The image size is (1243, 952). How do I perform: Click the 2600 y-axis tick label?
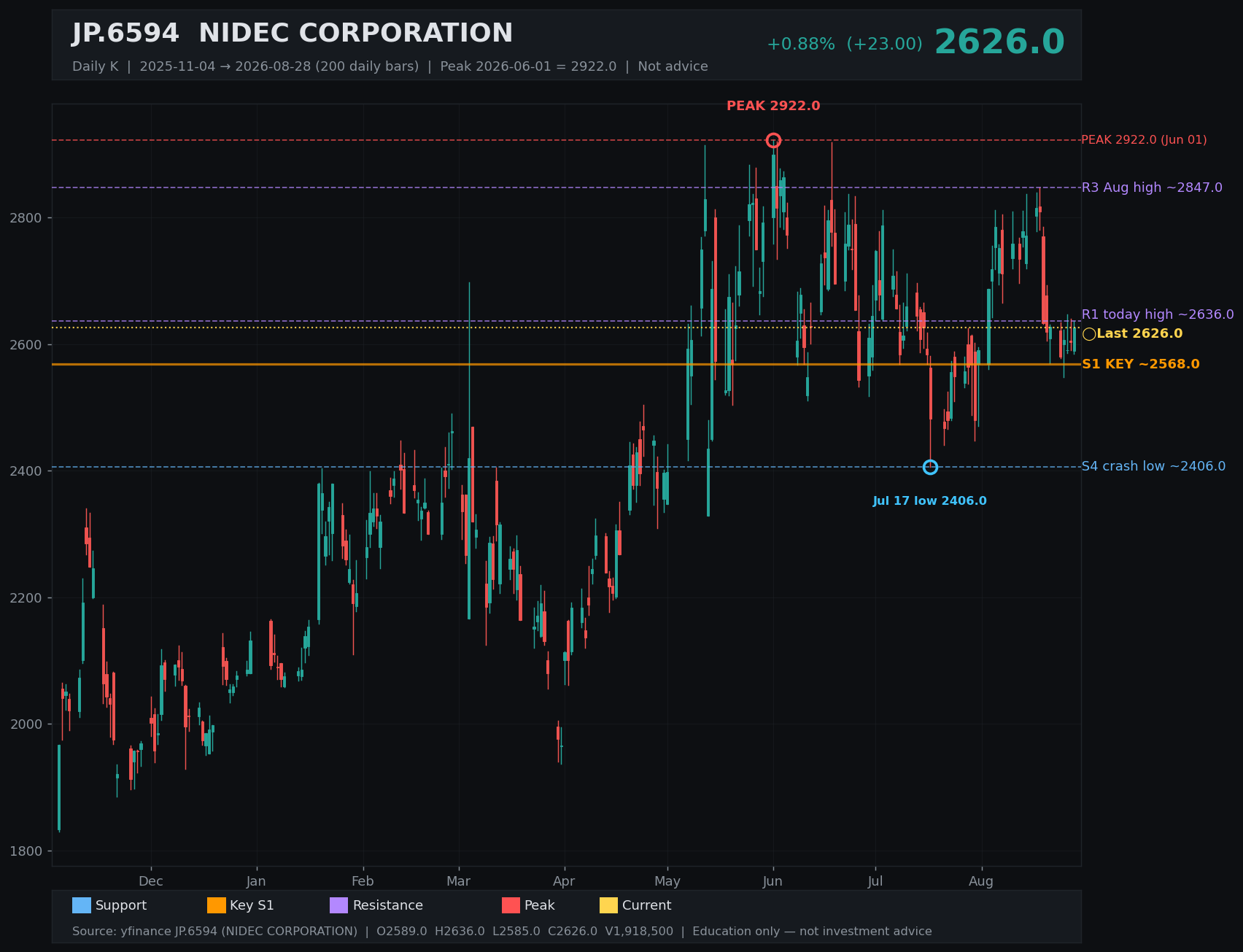[x=28, y=344]
